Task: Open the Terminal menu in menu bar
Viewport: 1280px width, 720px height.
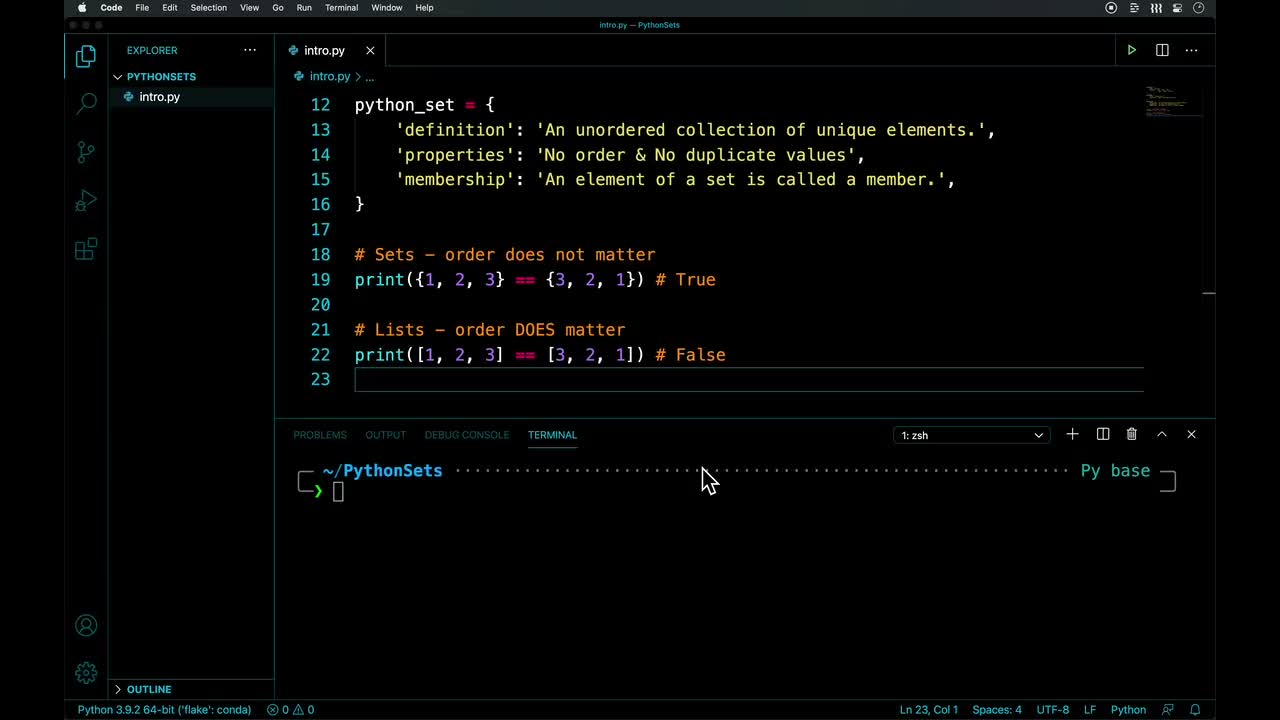Action: tap(341, 8)
